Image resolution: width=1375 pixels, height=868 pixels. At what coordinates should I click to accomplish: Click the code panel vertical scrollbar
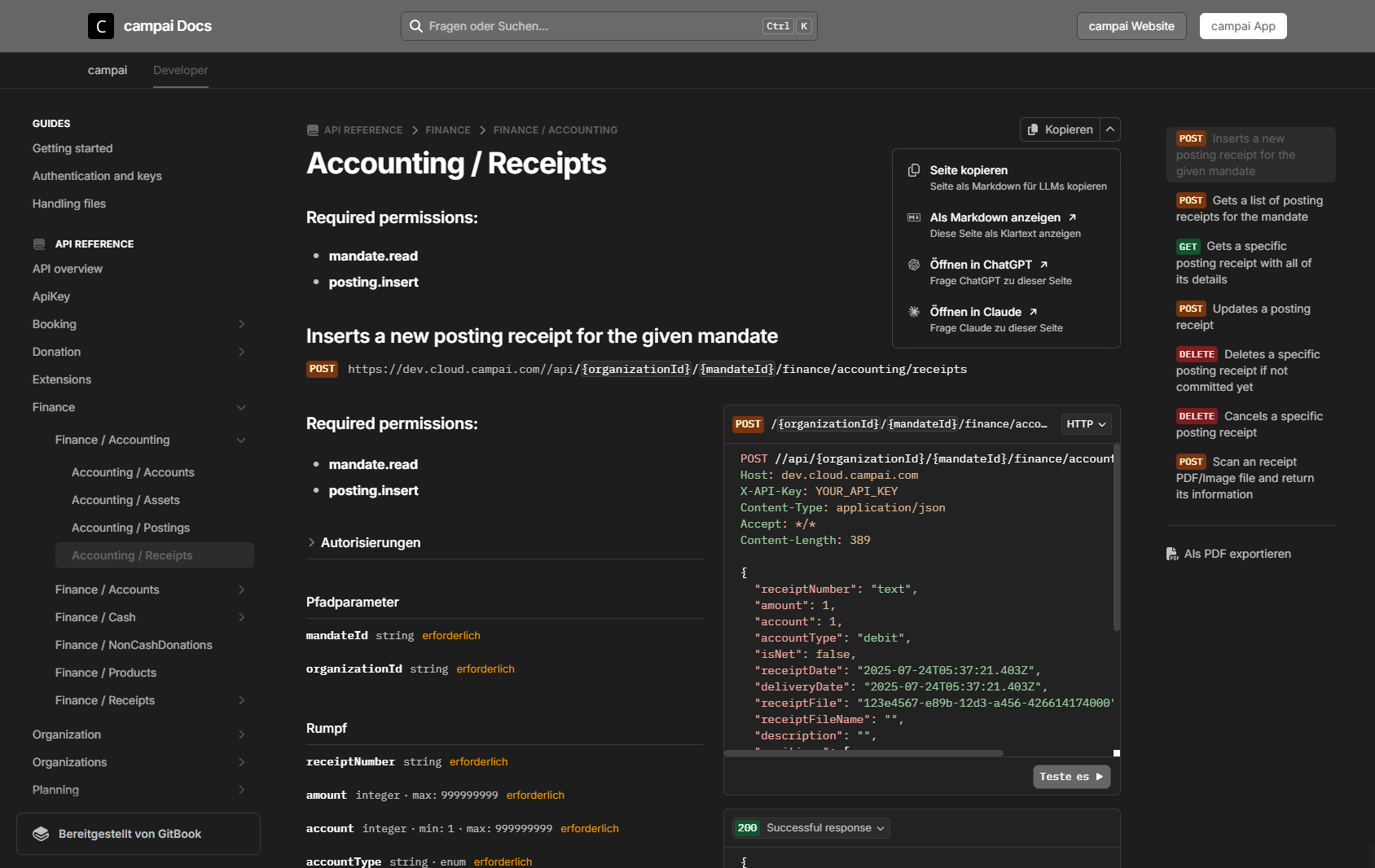pyautogui.click(x=1117, y=537)
